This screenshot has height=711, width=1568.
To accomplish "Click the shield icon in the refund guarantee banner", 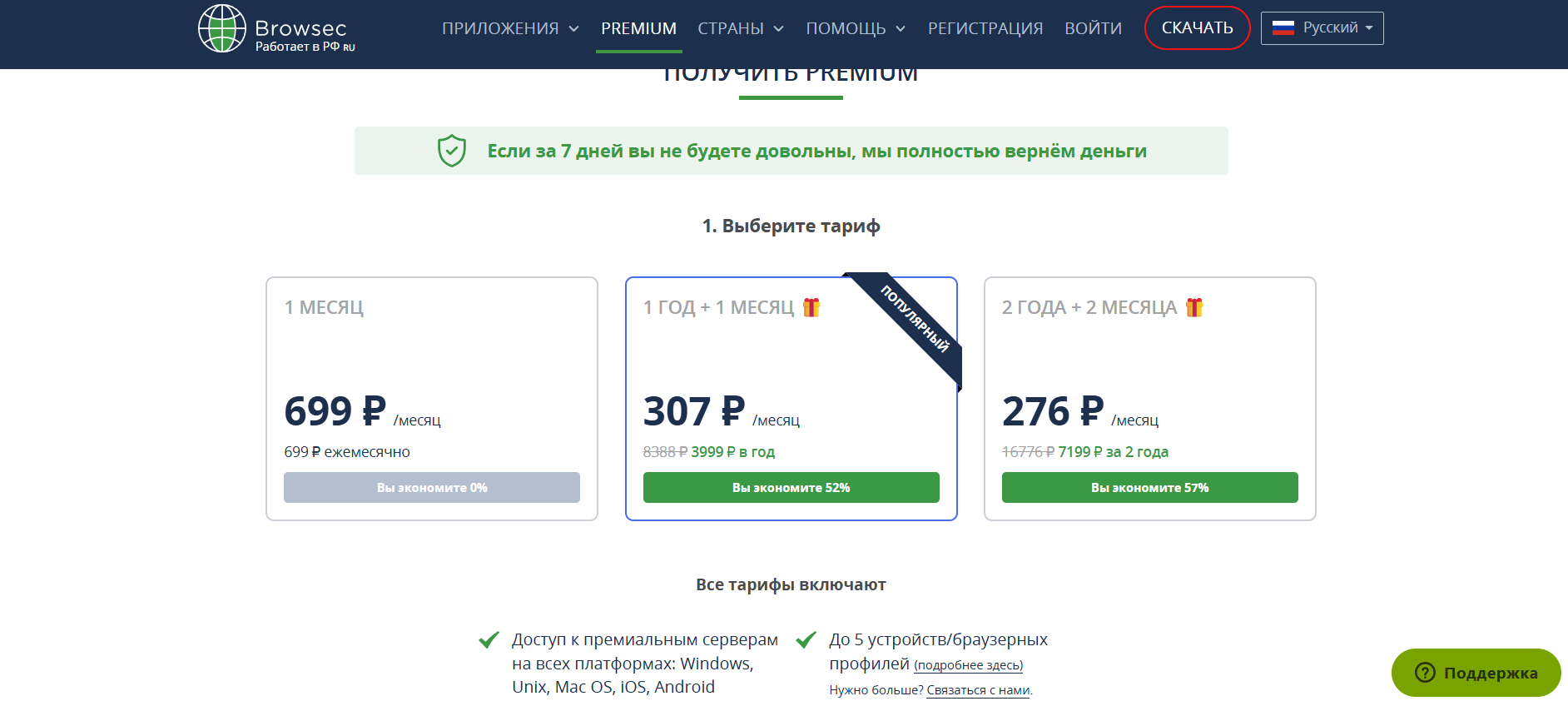I will (451, 151).
